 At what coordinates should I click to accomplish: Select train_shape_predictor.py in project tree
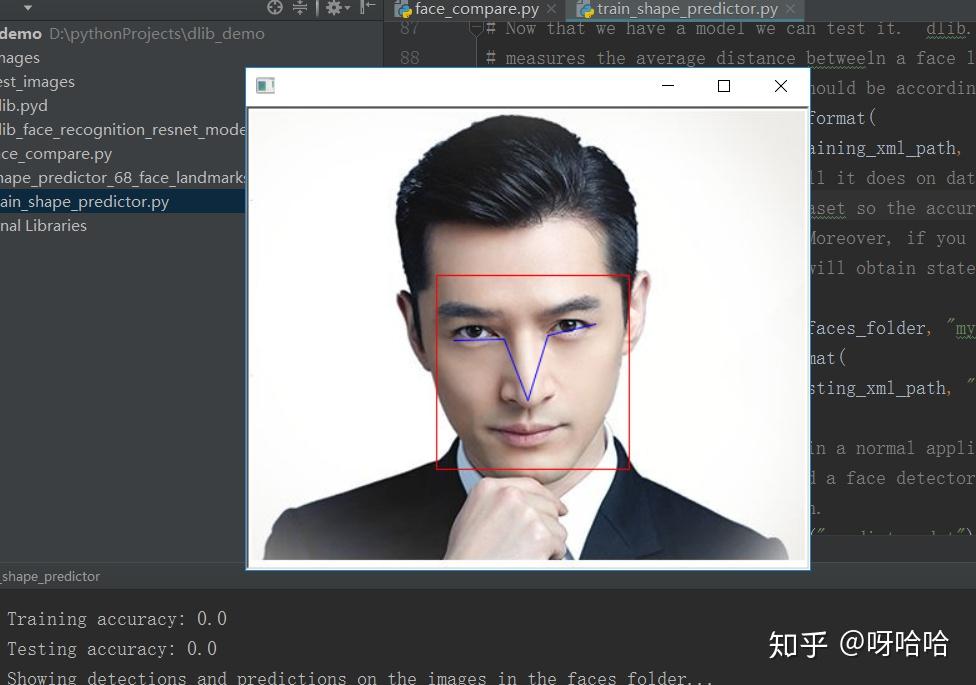tap(85, 202)
